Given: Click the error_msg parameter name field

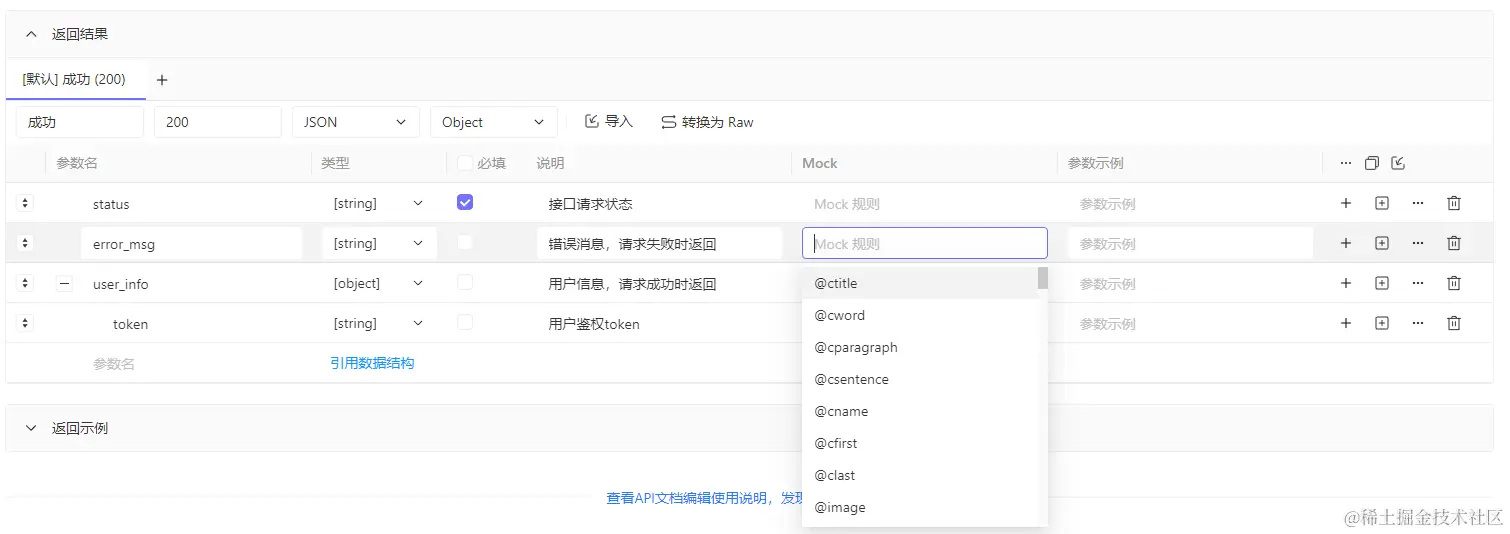Looking at the screenshot, I should tap(191, 243).
